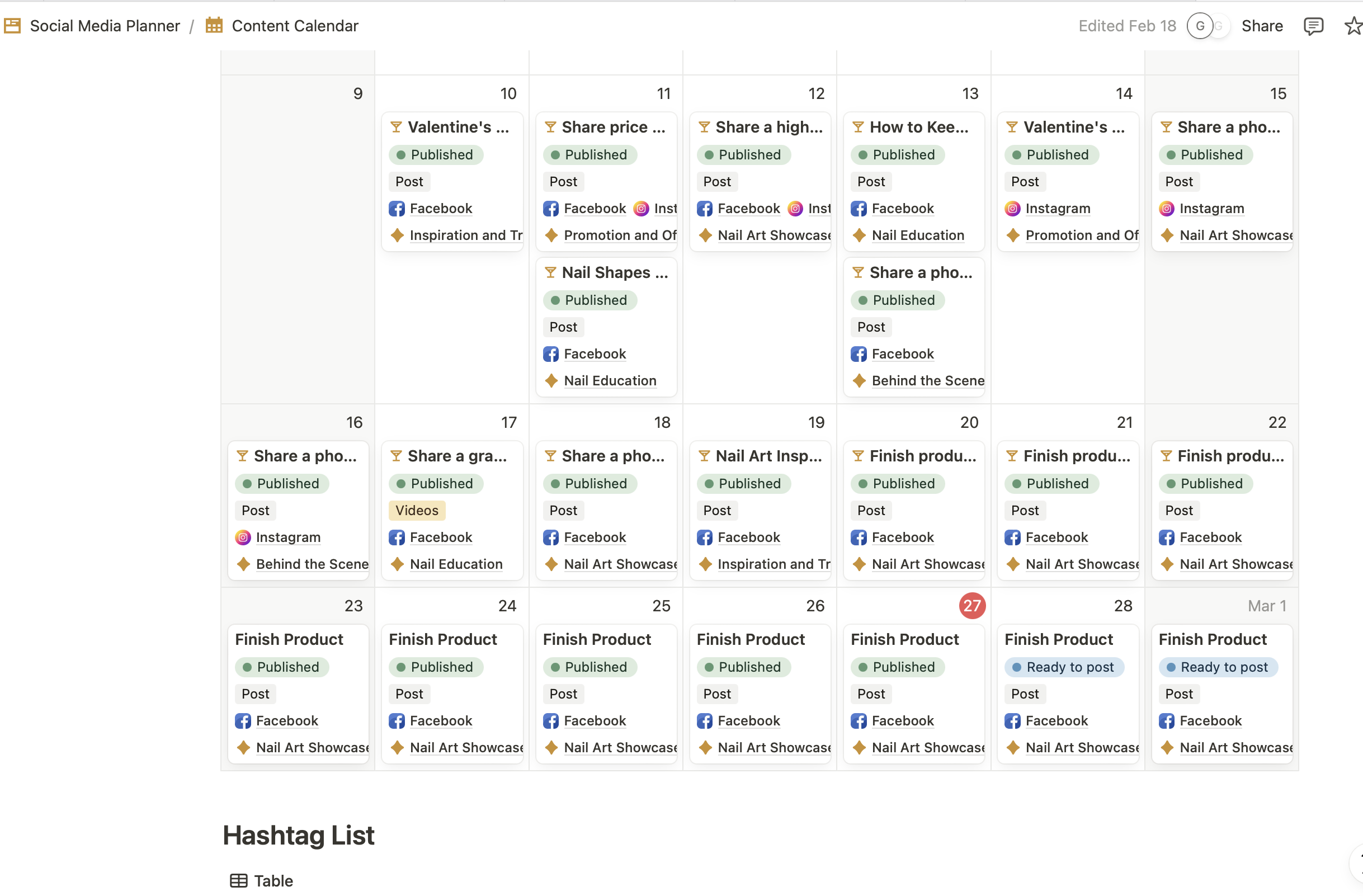This screenshot has height=896, width=1363.
Task: Click the G user avatar
Action: coord(1200,26)
